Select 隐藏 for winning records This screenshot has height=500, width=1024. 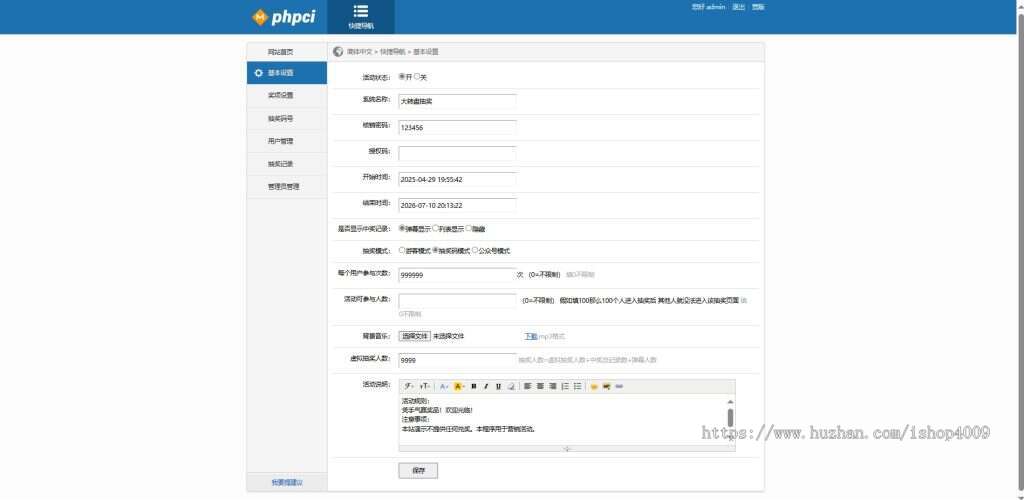click(x=469, y=228)
